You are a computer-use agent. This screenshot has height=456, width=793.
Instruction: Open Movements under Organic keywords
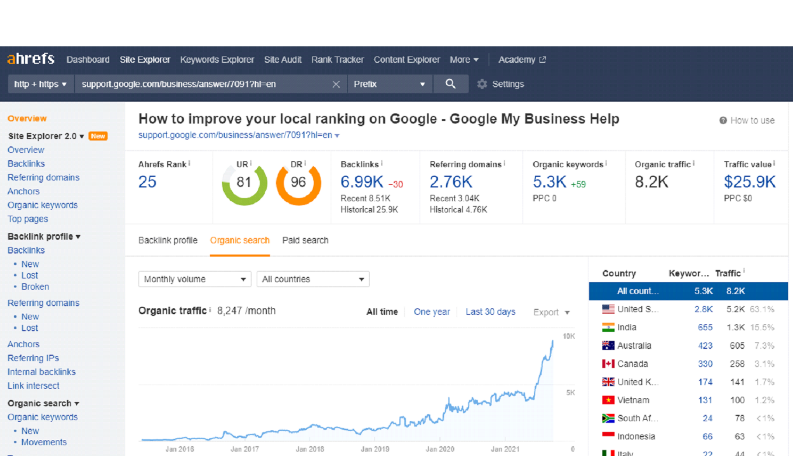(x=44, y=442)
